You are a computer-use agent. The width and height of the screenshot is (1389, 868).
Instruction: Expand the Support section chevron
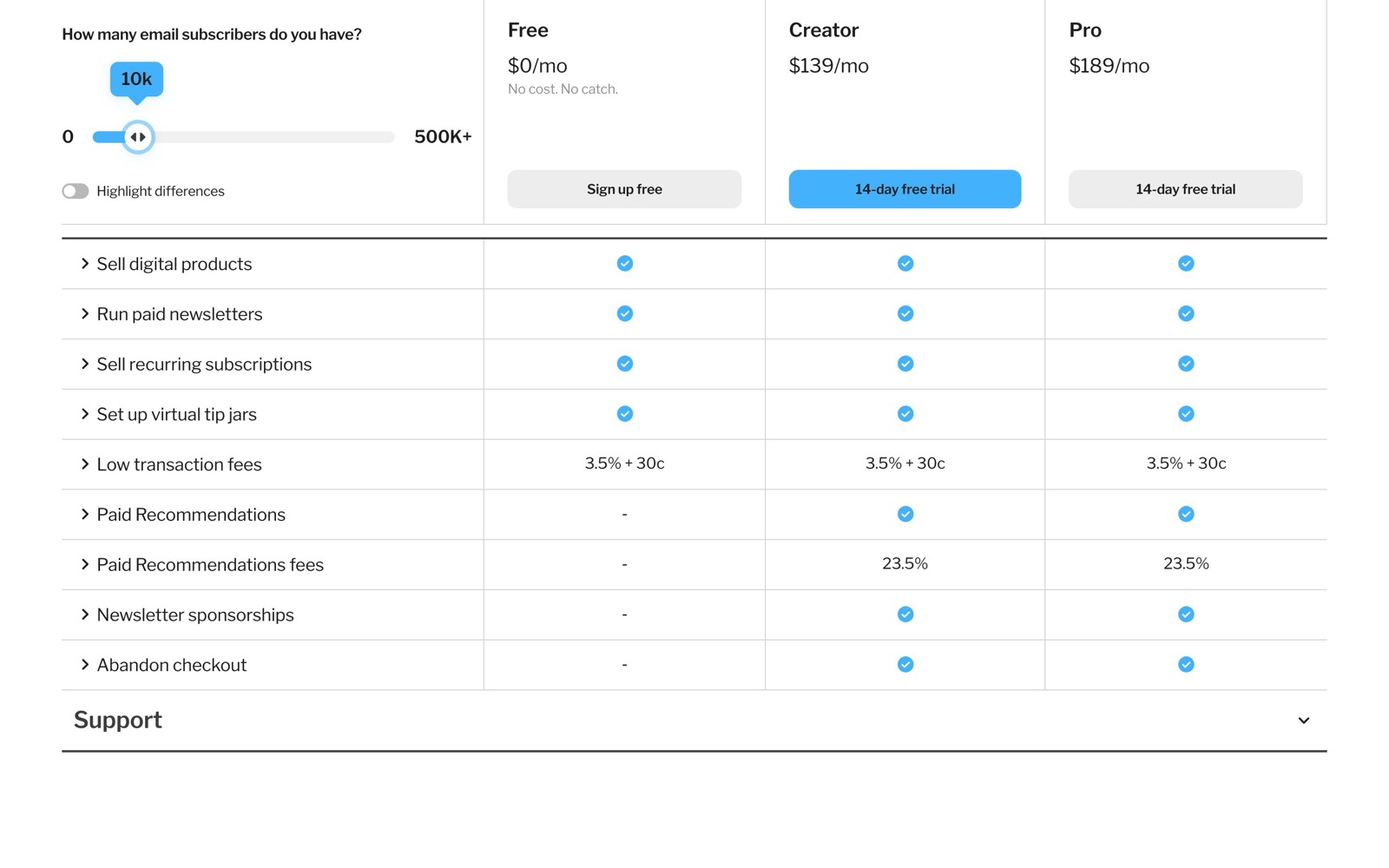tap(1303, 720)
